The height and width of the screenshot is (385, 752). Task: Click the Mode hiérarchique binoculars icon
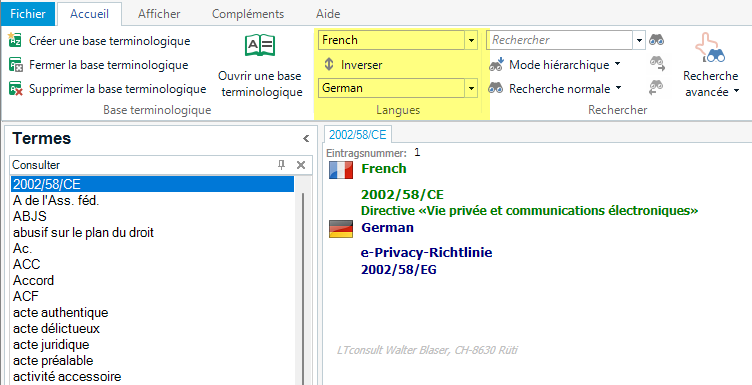coord(496,64)
